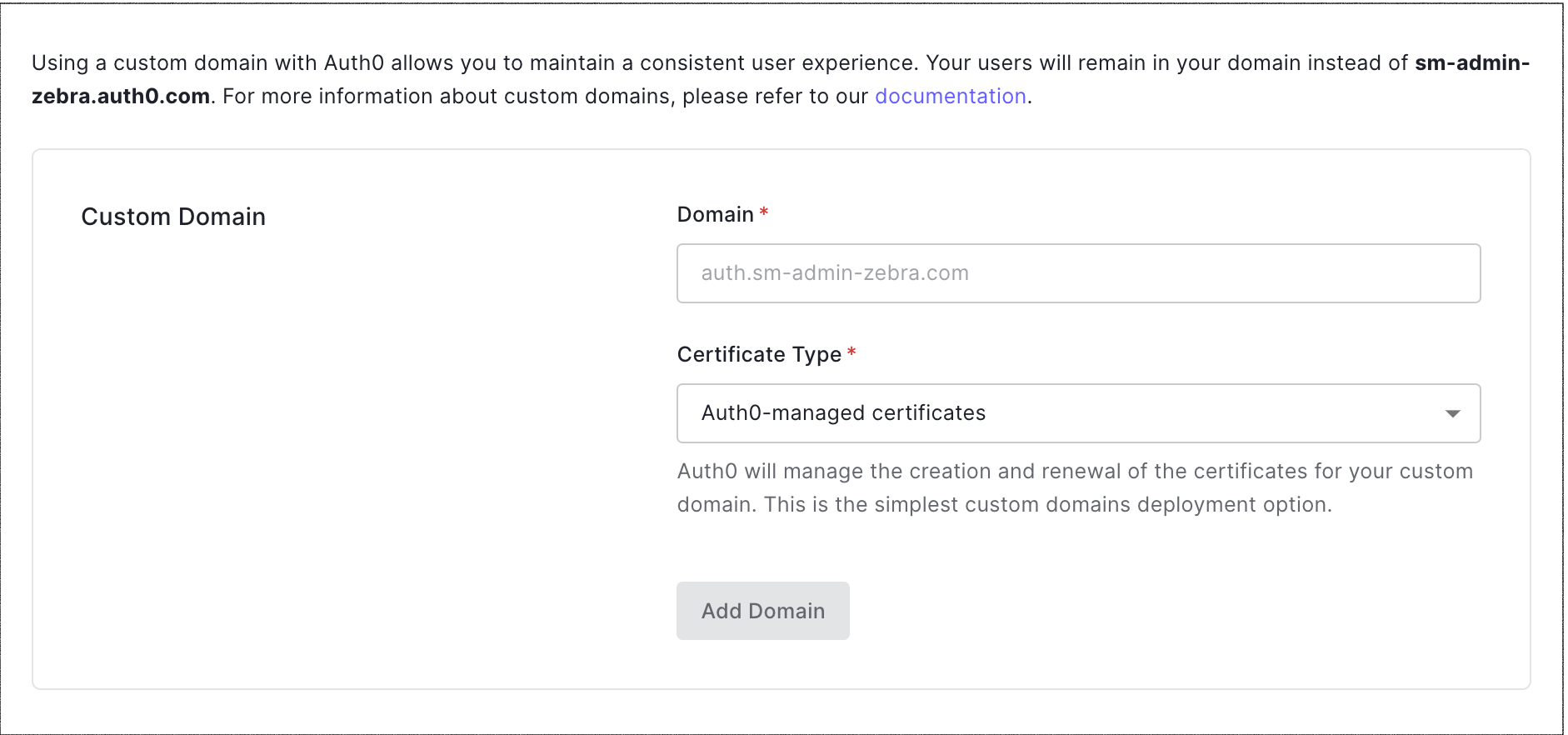The width and height of the screenshot is (1568, 735).
Task: Click the dropdown caret arrow icon
Action: (x=1452, y=413)
